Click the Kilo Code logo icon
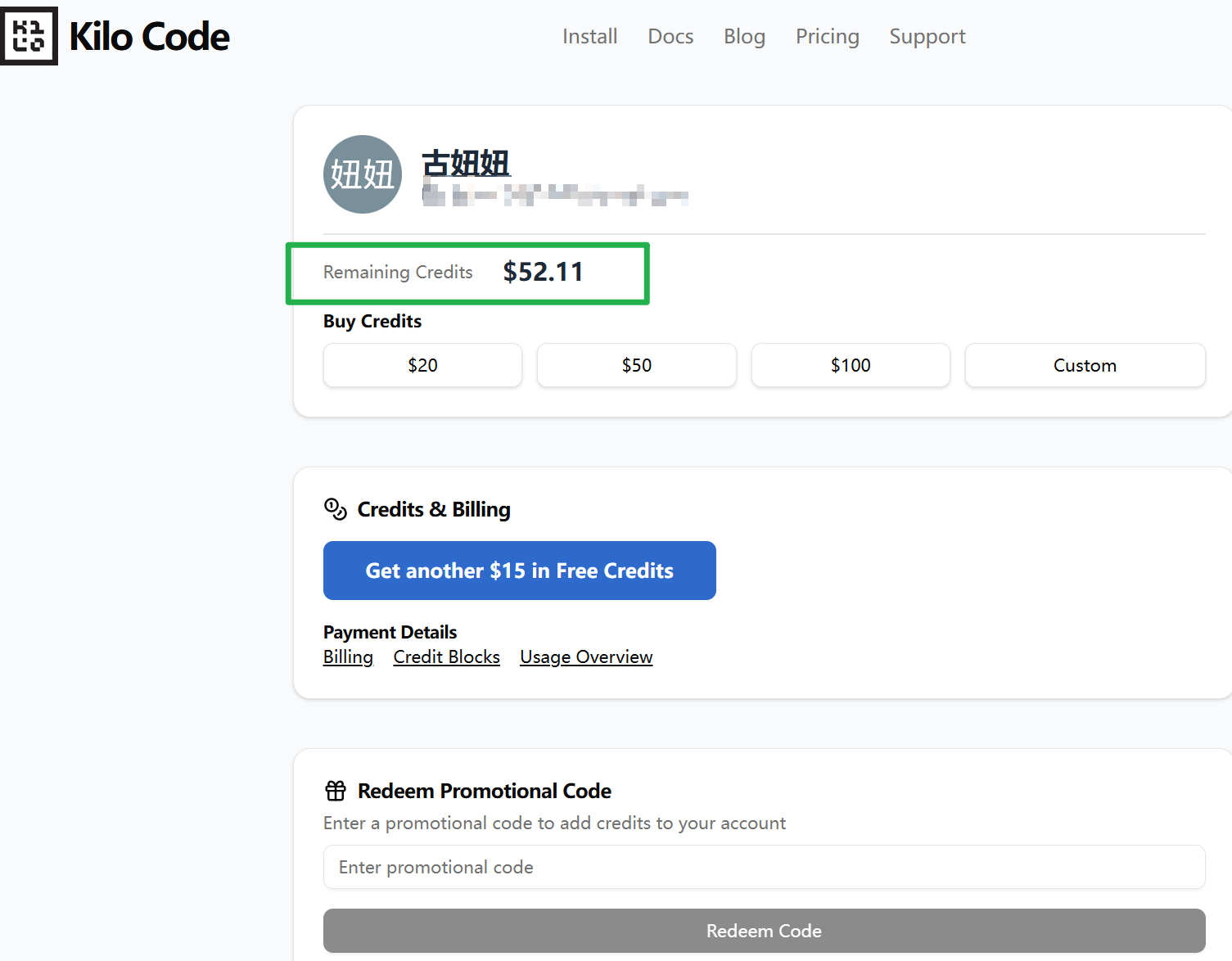Screen dimensions: 1232x961 29,36
